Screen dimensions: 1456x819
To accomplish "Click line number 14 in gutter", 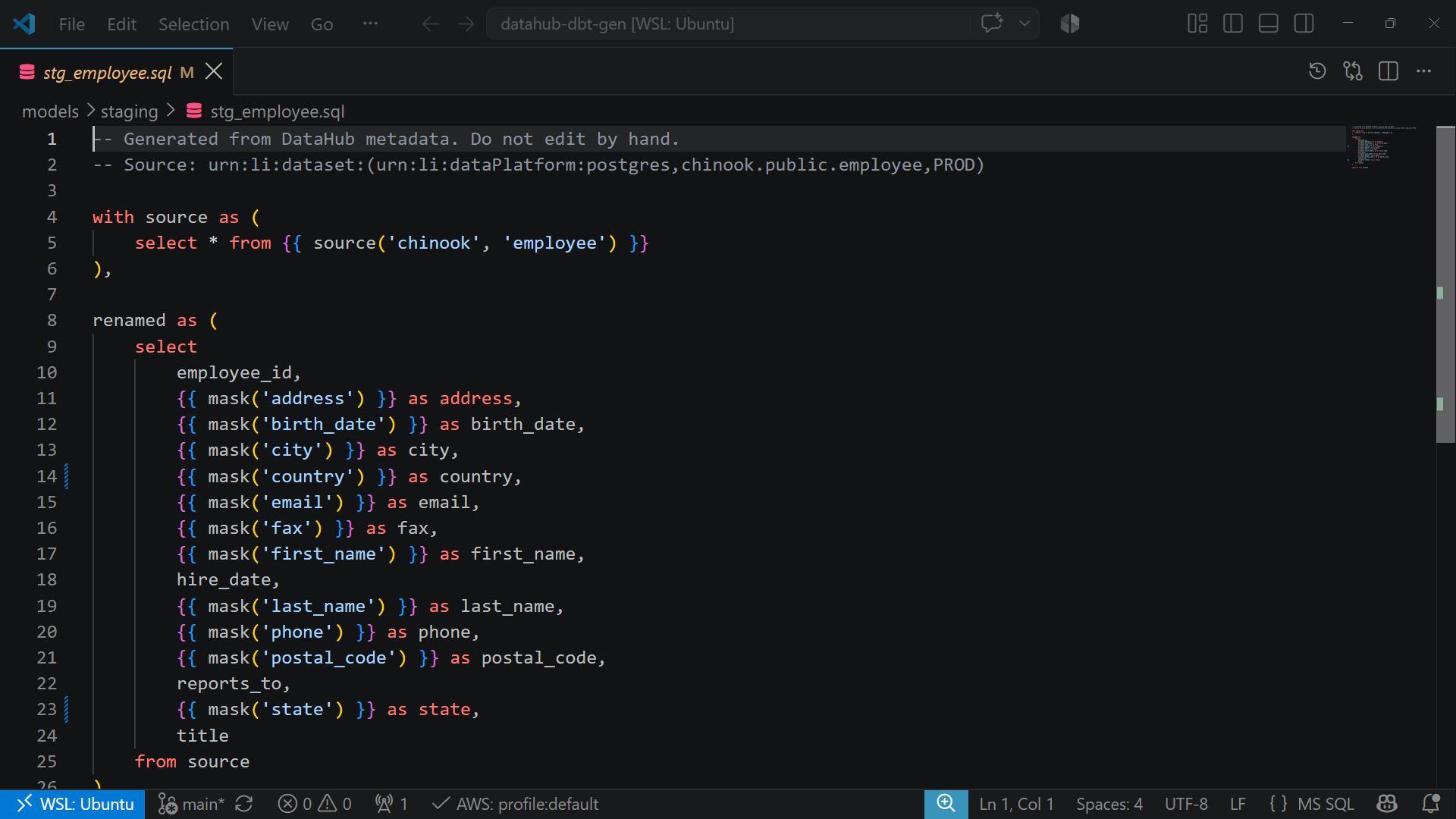I will tap(46, 476).
